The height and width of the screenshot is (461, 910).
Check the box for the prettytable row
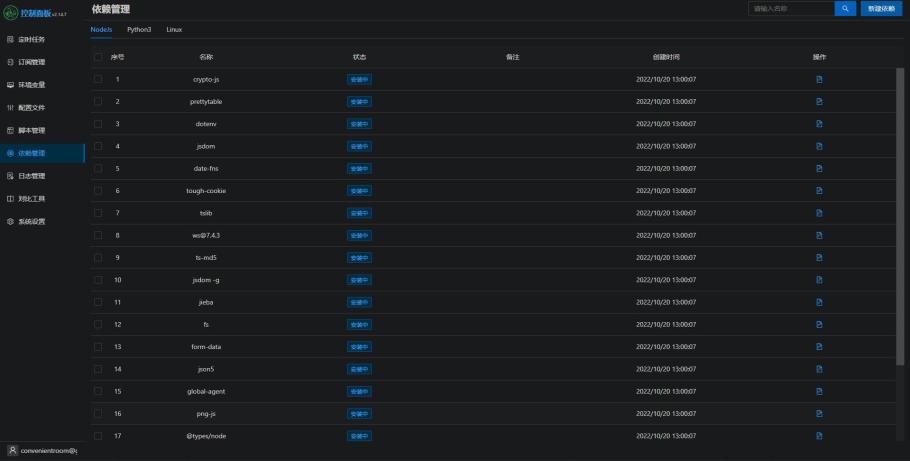[x=98, y=102]
